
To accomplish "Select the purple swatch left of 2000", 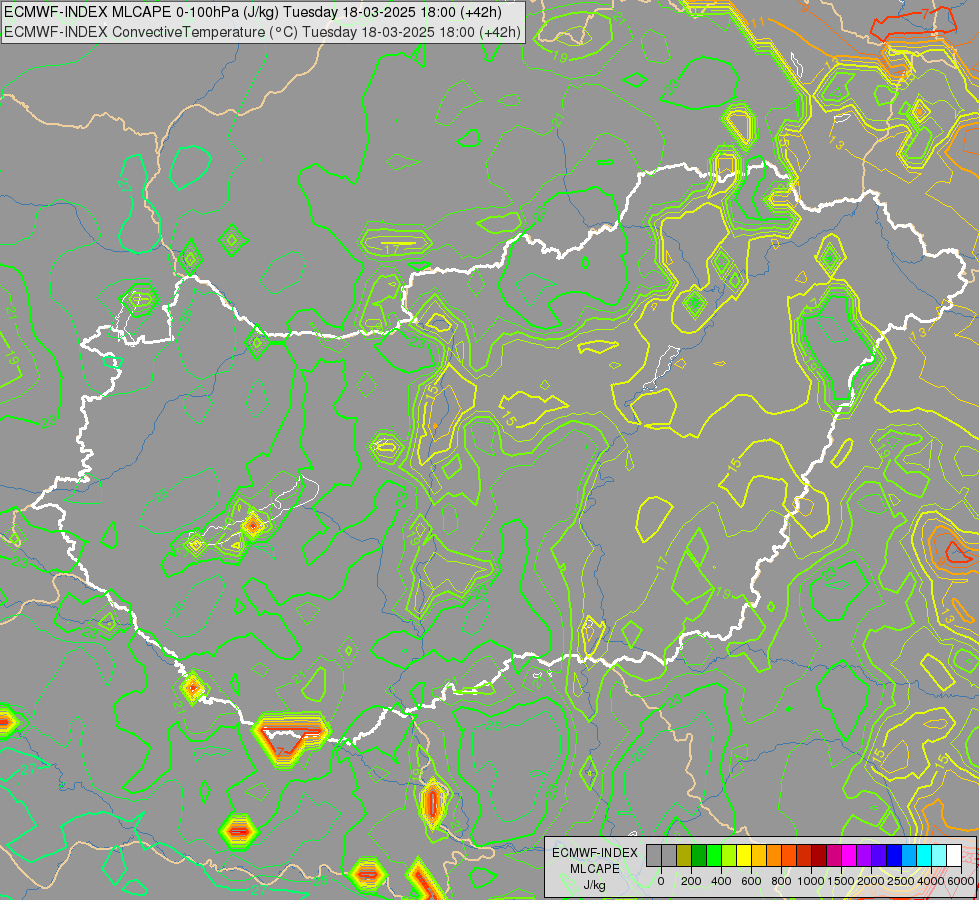I will tap(864, 856).
